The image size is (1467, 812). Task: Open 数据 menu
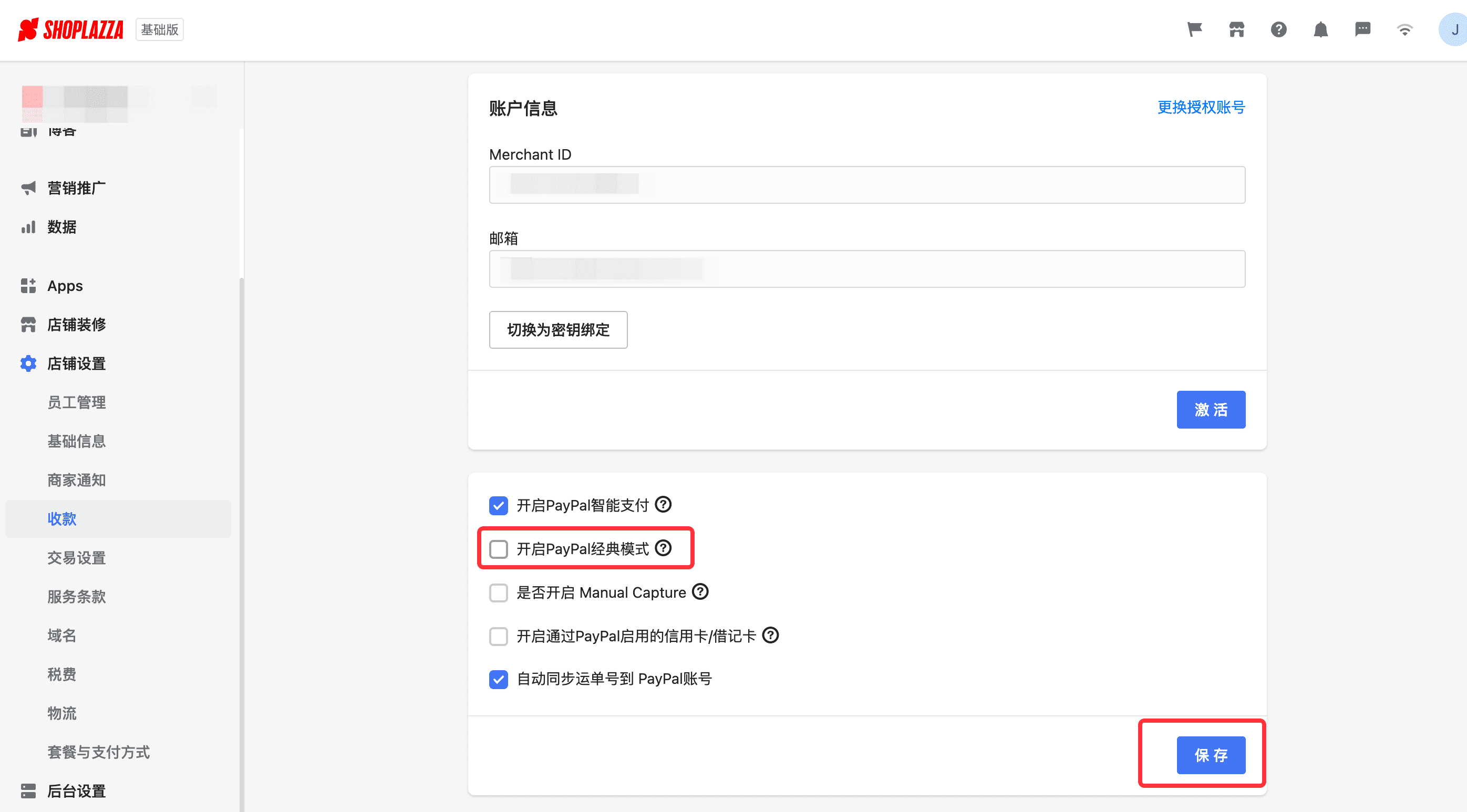(x=61, y=226)
